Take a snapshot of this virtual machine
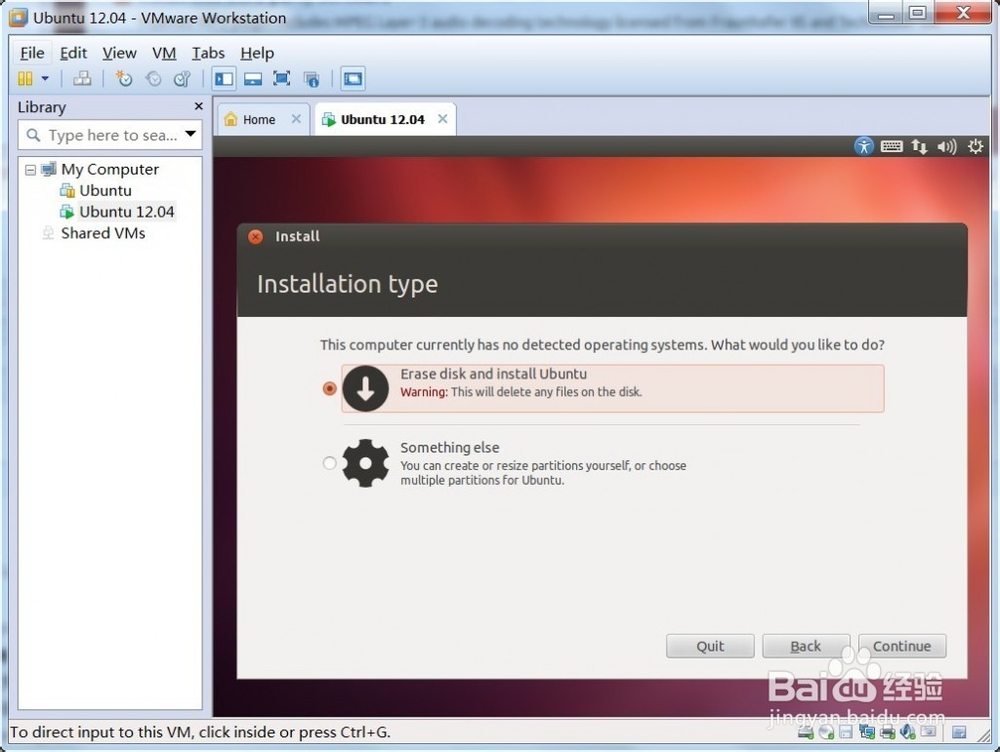This screenshot has width=1000, height=752. tap(123, 78)
